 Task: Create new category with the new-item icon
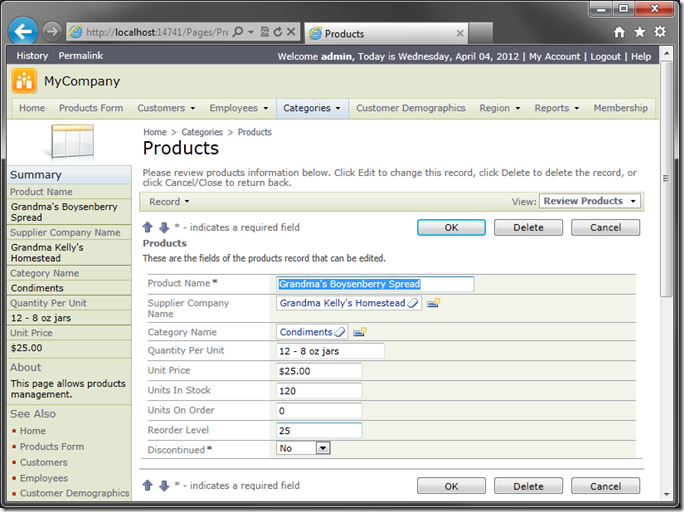click(x=360, y=332)
